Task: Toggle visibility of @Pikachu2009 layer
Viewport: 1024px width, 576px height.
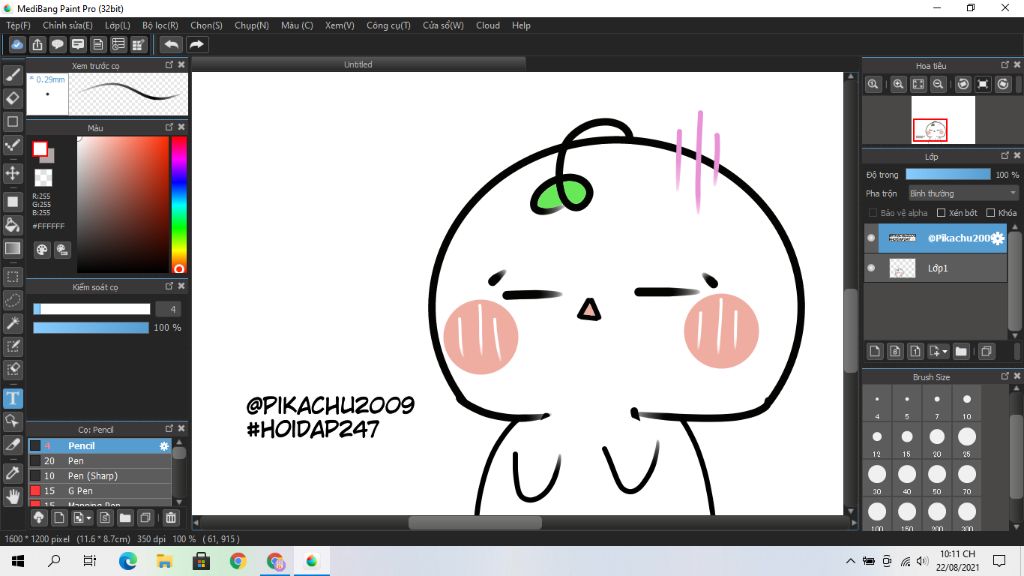Action: (871, 238)
